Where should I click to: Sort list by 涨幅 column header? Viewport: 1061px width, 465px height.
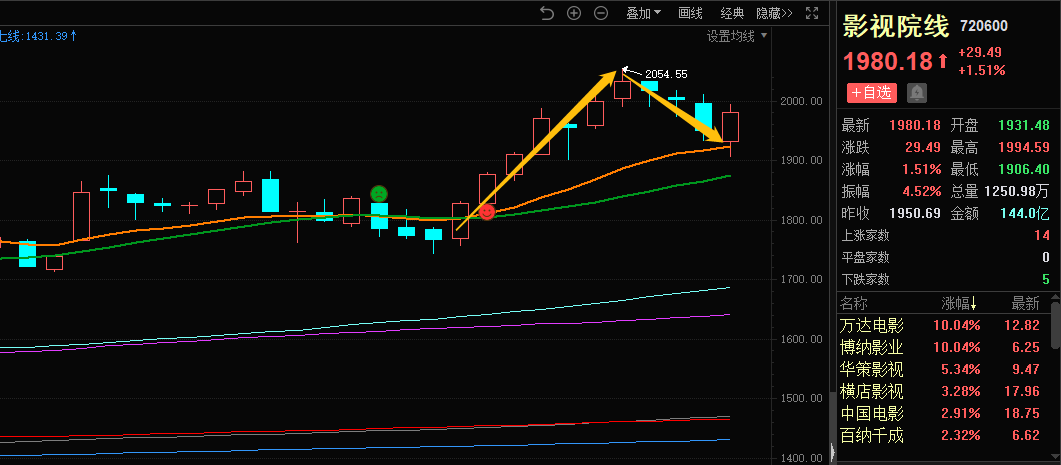960,303
